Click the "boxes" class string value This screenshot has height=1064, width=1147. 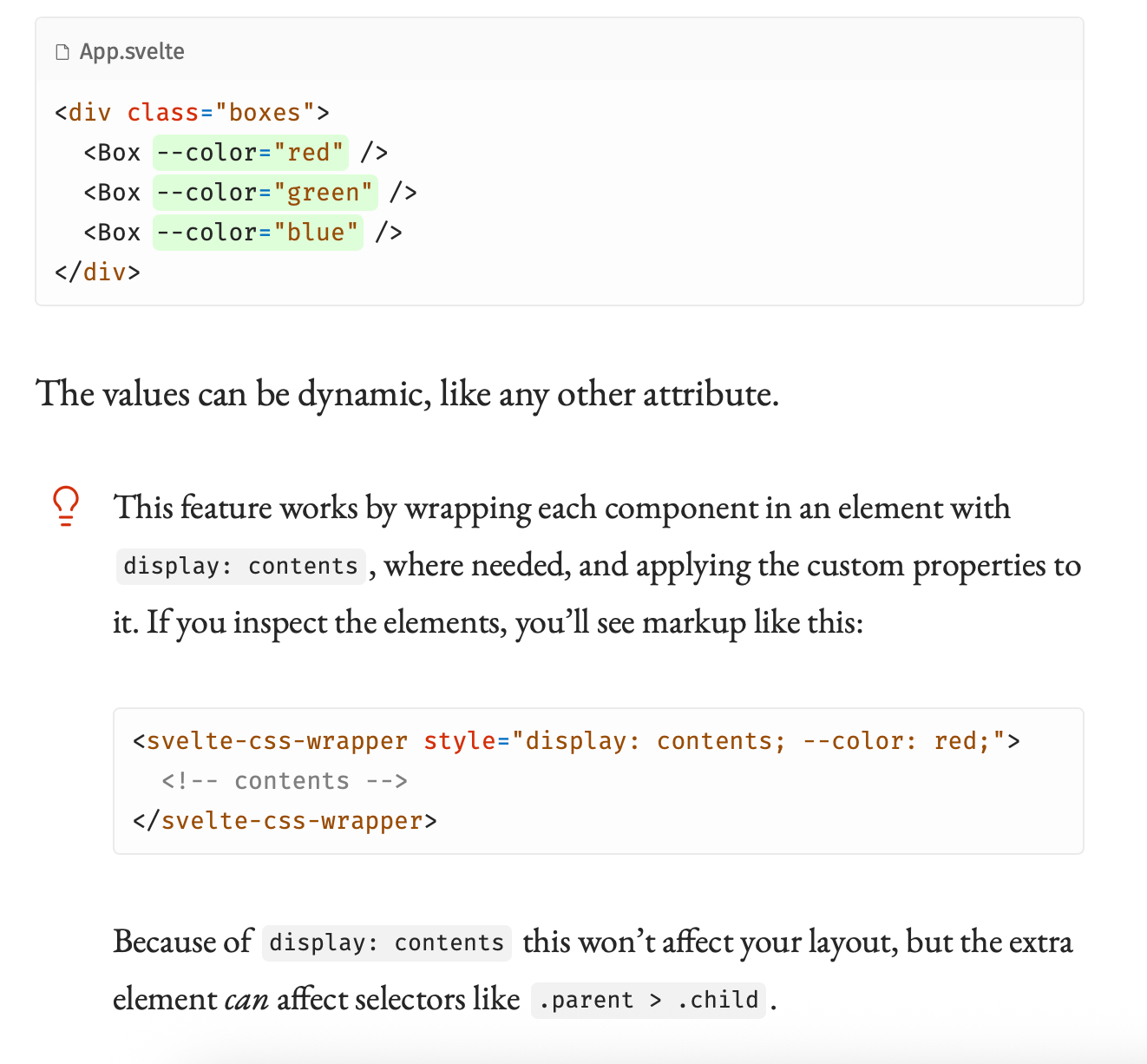pyautogui.click(x=265, y=113)
